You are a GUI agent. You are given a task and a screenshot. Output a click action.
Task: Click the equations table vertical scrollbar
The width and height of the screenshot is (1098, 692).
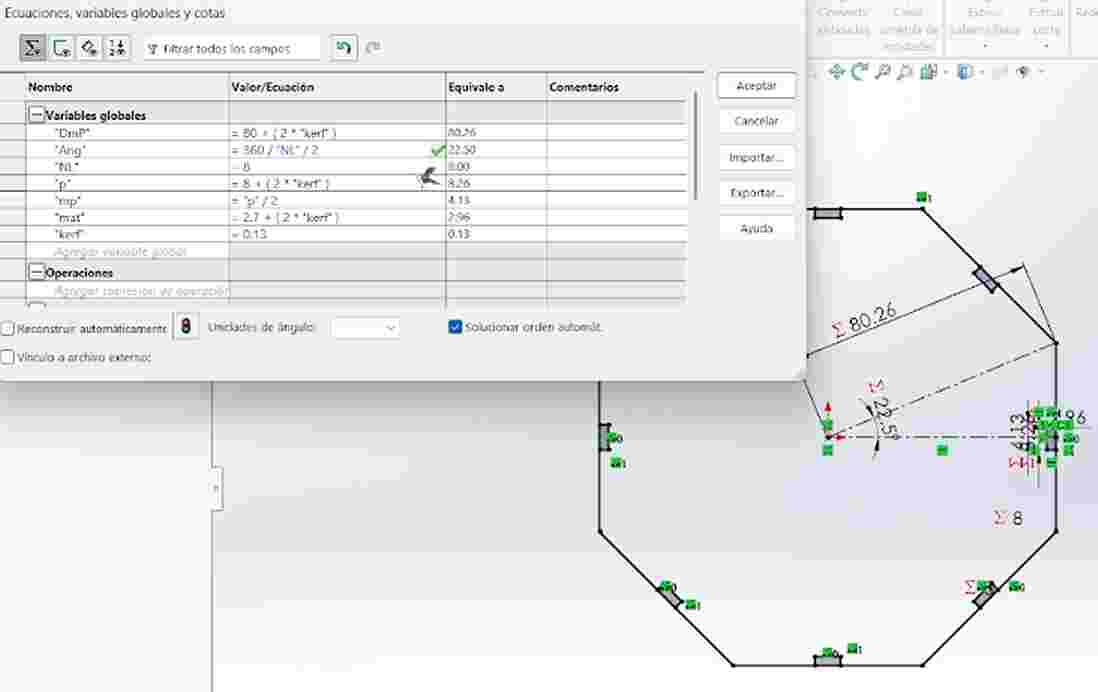point(695,146)
